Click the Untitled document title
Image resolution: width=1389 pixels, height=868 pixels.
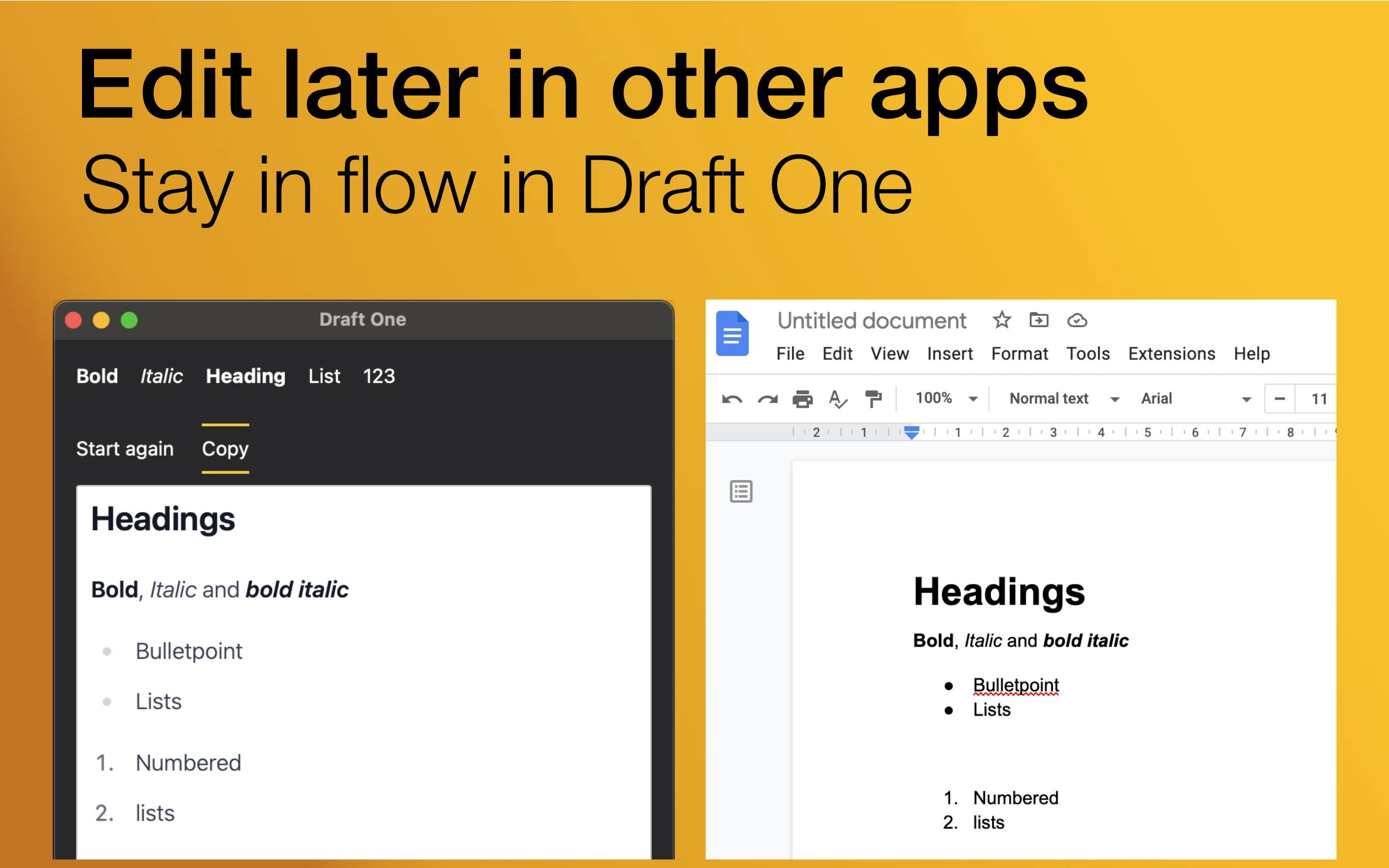872,320
